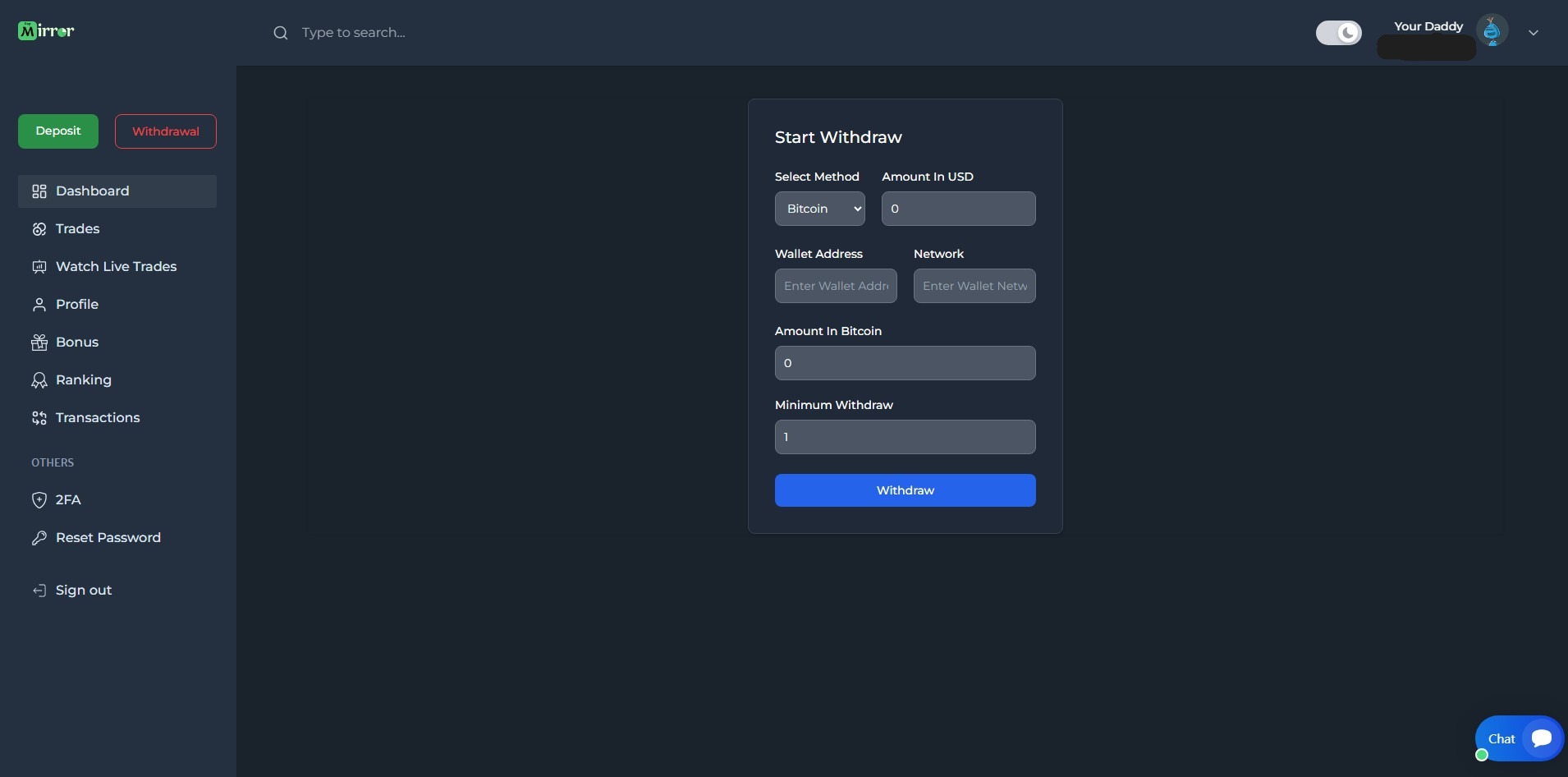
Task: Open the Select Method Bitcoin dropdown
Action: click(819, 209)
